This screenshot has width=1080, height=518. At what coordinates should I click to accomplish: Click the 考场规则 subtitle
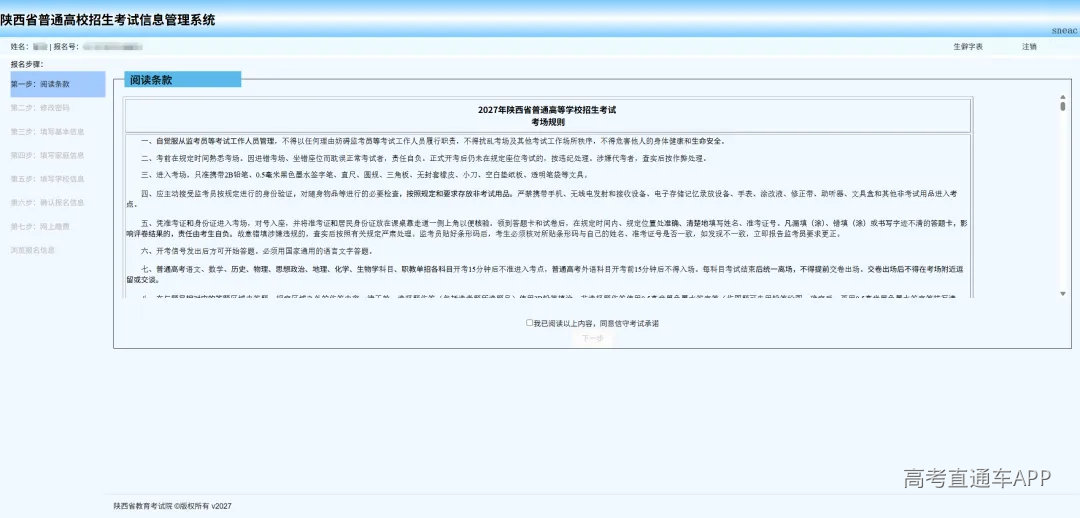point(548,122)
